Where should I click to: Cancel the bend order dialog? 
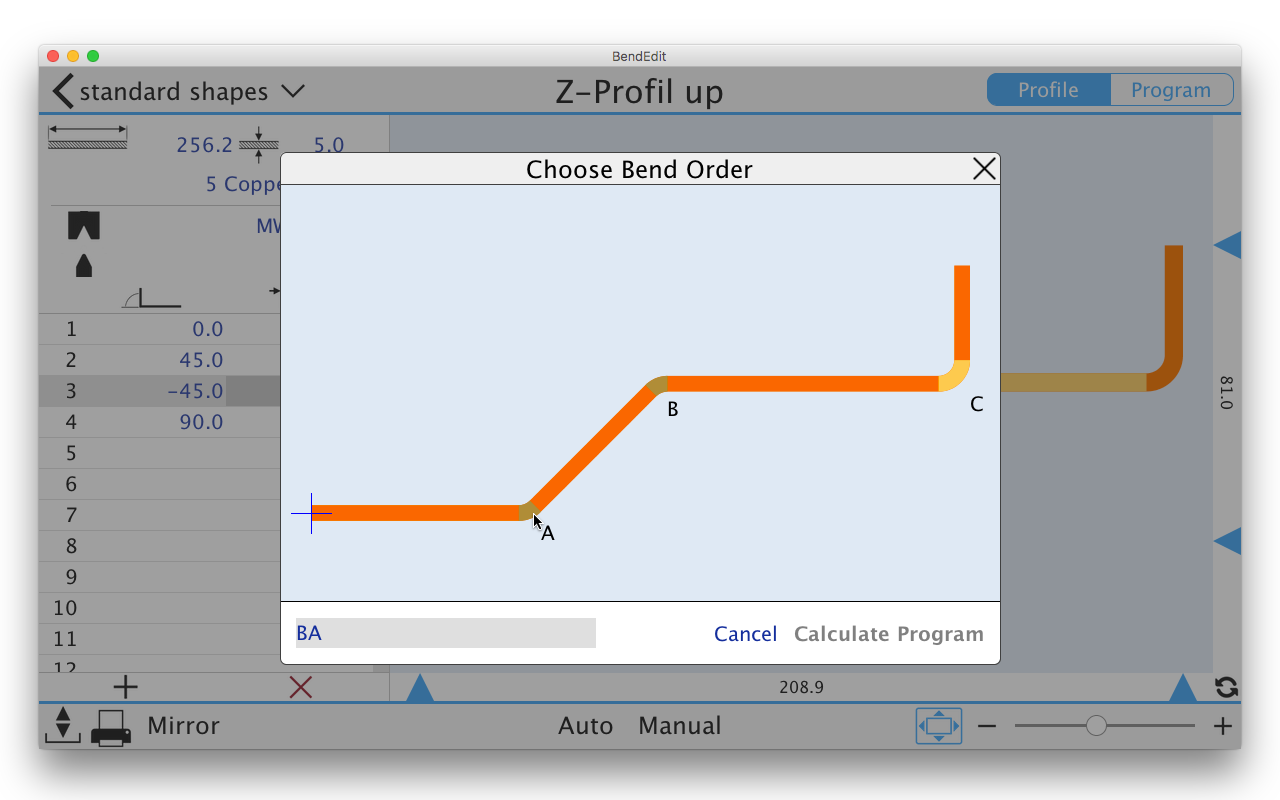click(745, 634)
